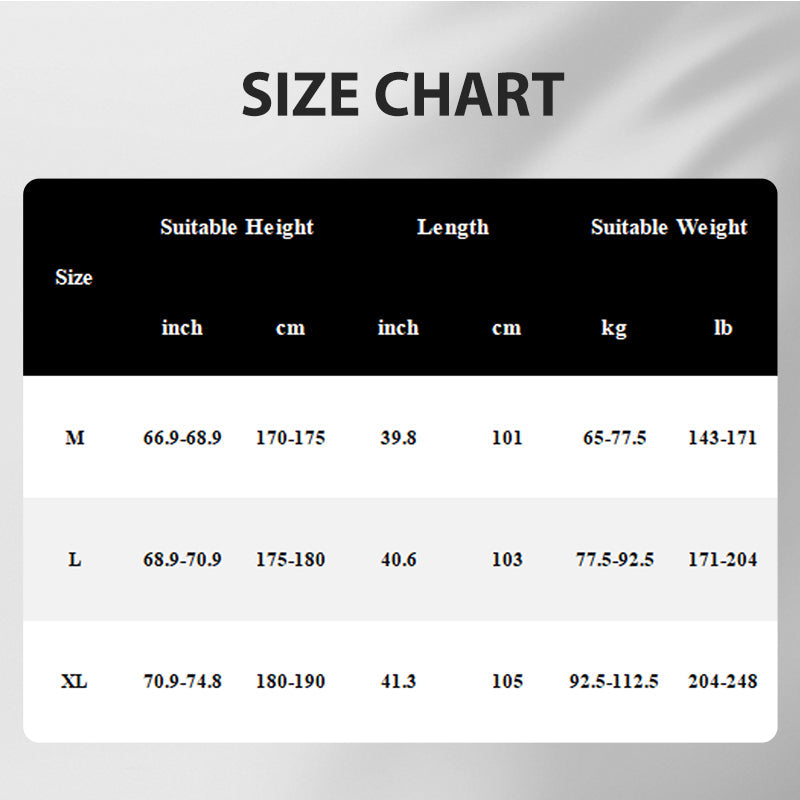Select the inch subheader under Suitable Height
The width and height of the screenshot is (800, 800).
pyautogui.click(x=182, y=328)
